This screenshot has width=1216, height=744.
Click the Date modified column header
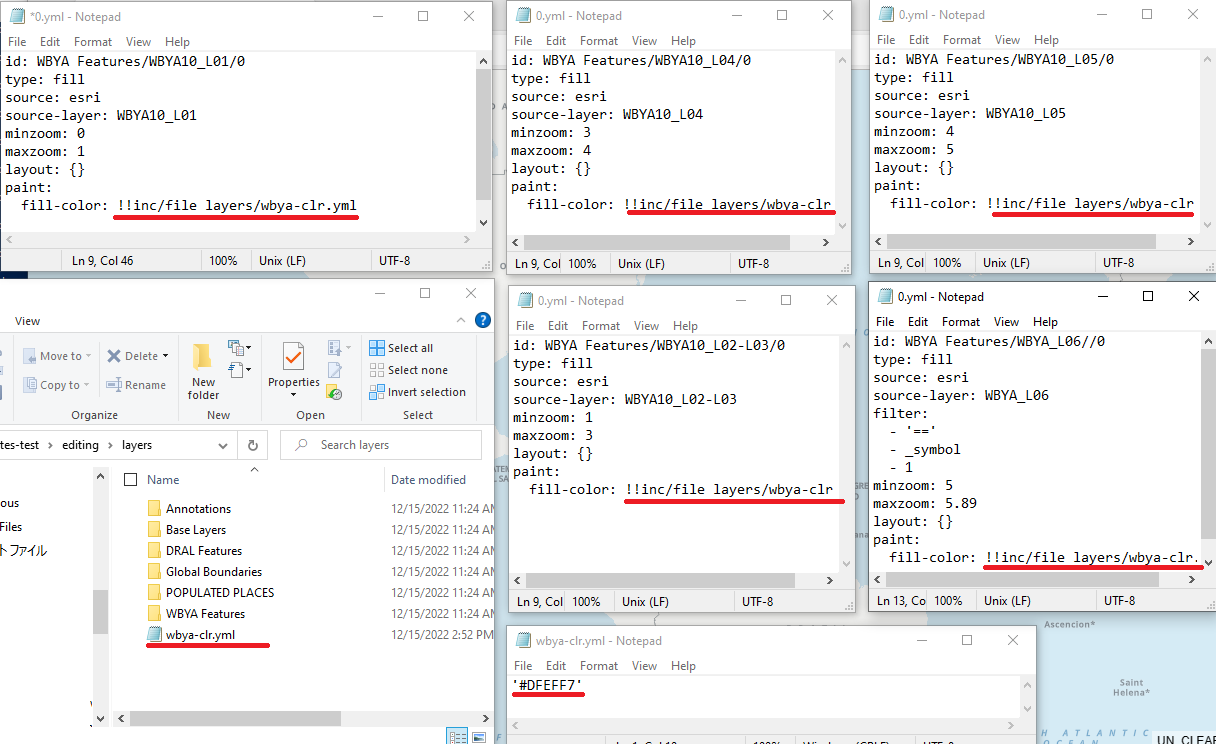pyautogui.click(x=428, y=480)
